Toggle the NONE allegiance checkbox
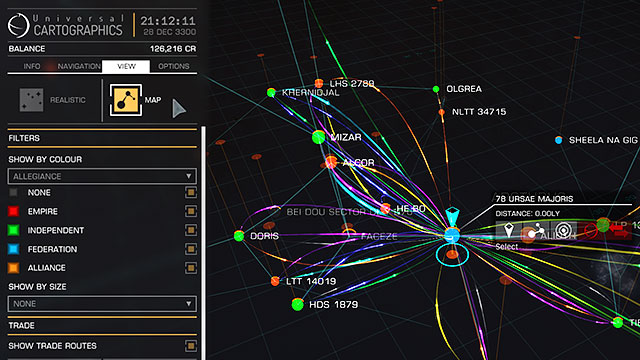Image resolution: width=640 pixels, height=360 pixels. tap(191, 192)
